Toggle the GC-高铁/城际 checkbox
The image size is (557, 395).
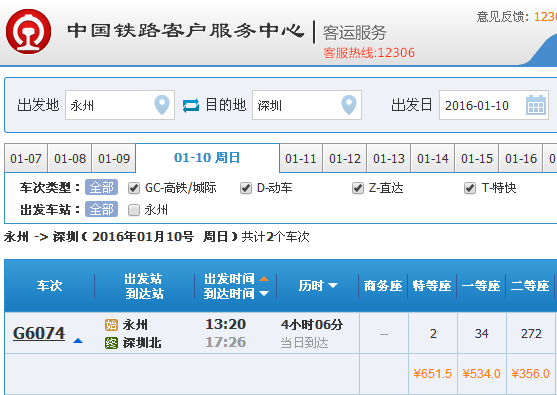click(x=134, y=188)
